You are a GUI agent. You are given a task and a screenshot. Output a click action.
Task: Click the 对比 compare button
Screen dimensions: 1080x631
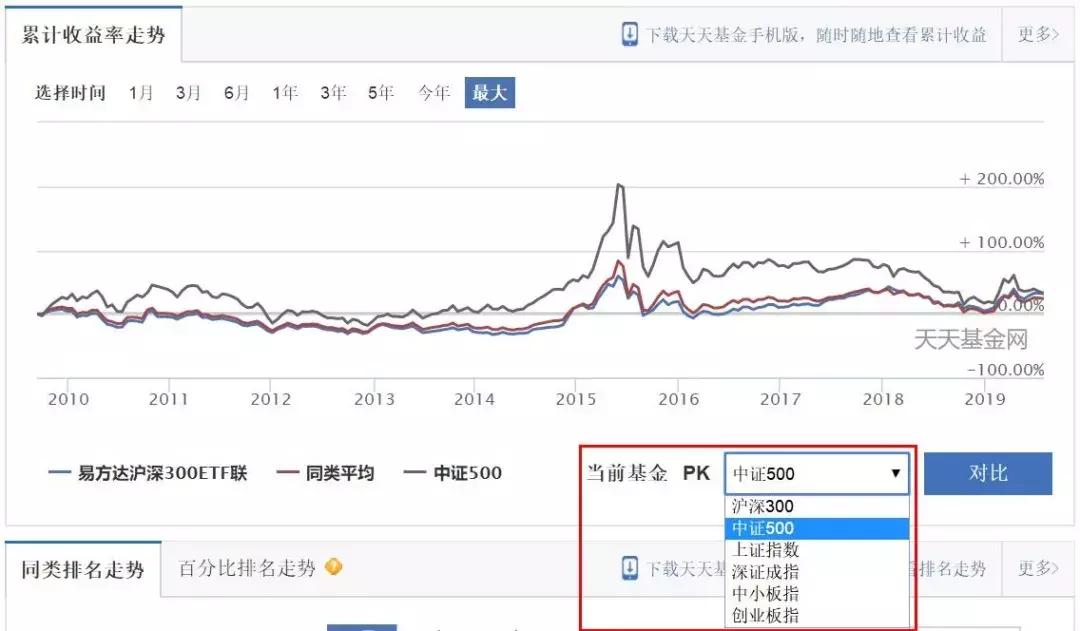pyautogui.click(x=989, y=473)
